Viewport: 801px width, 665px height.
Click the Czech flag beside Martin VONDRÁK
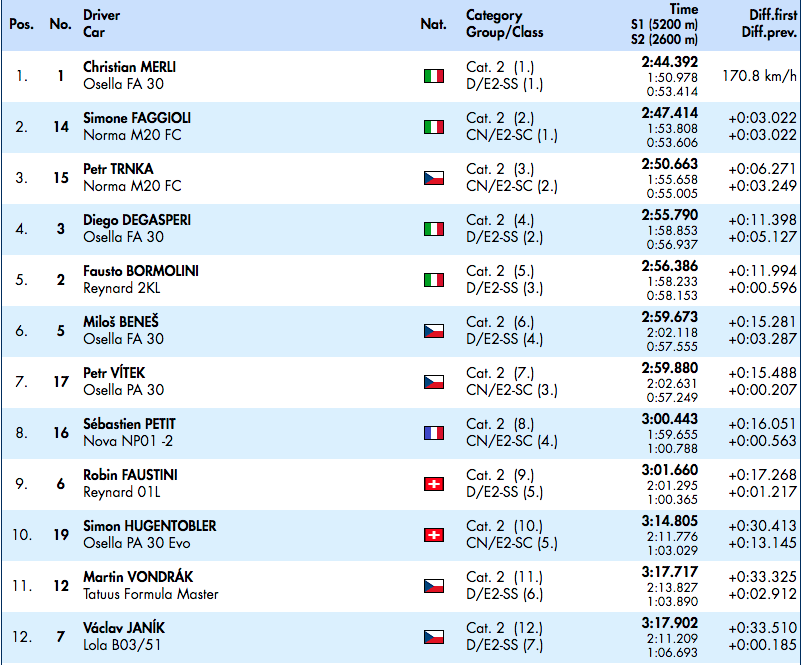point(434,586)
